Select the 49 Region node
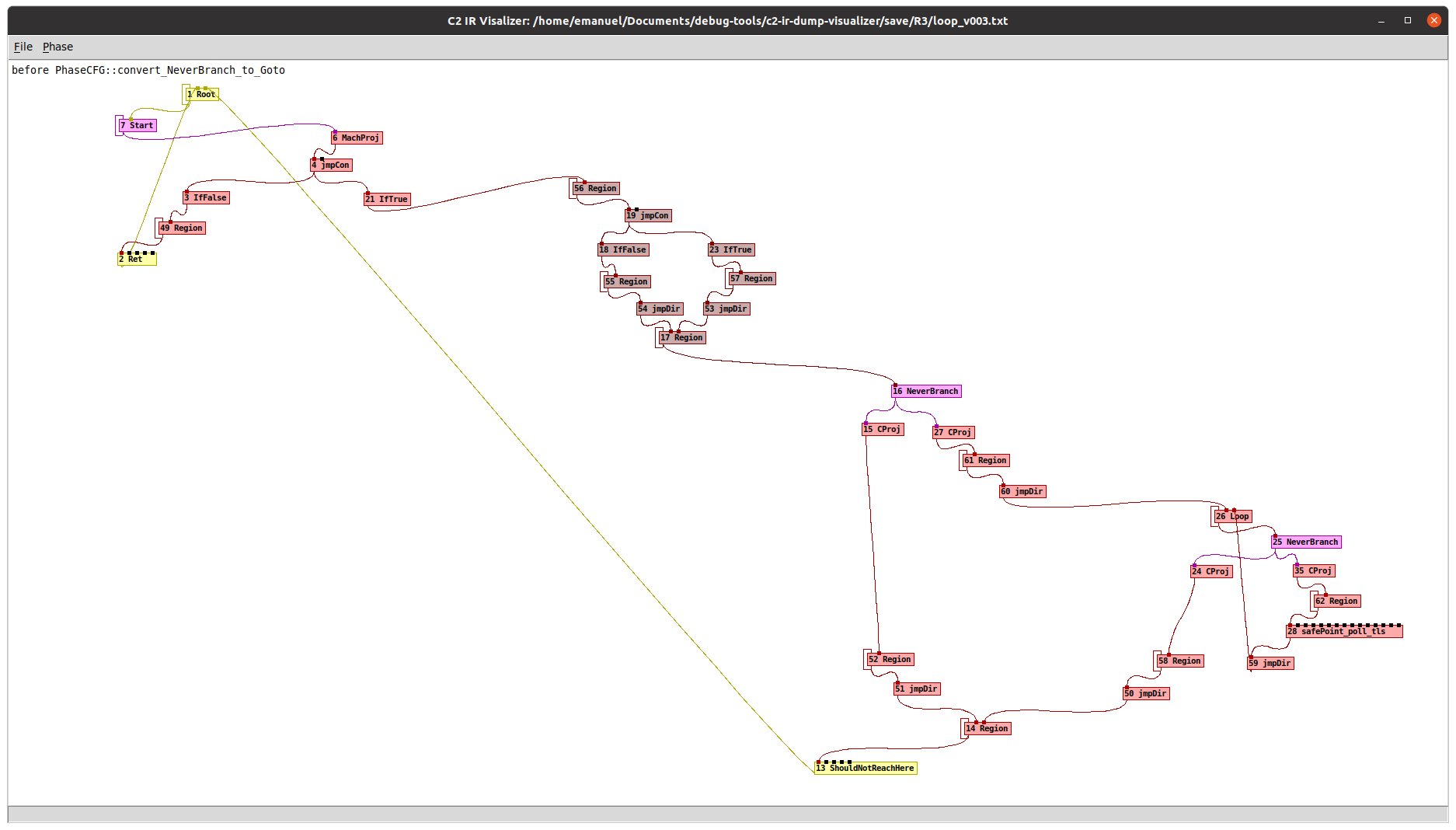This screenshot has height=830, width=1456. pyautogui.click(x=182, y=228)
